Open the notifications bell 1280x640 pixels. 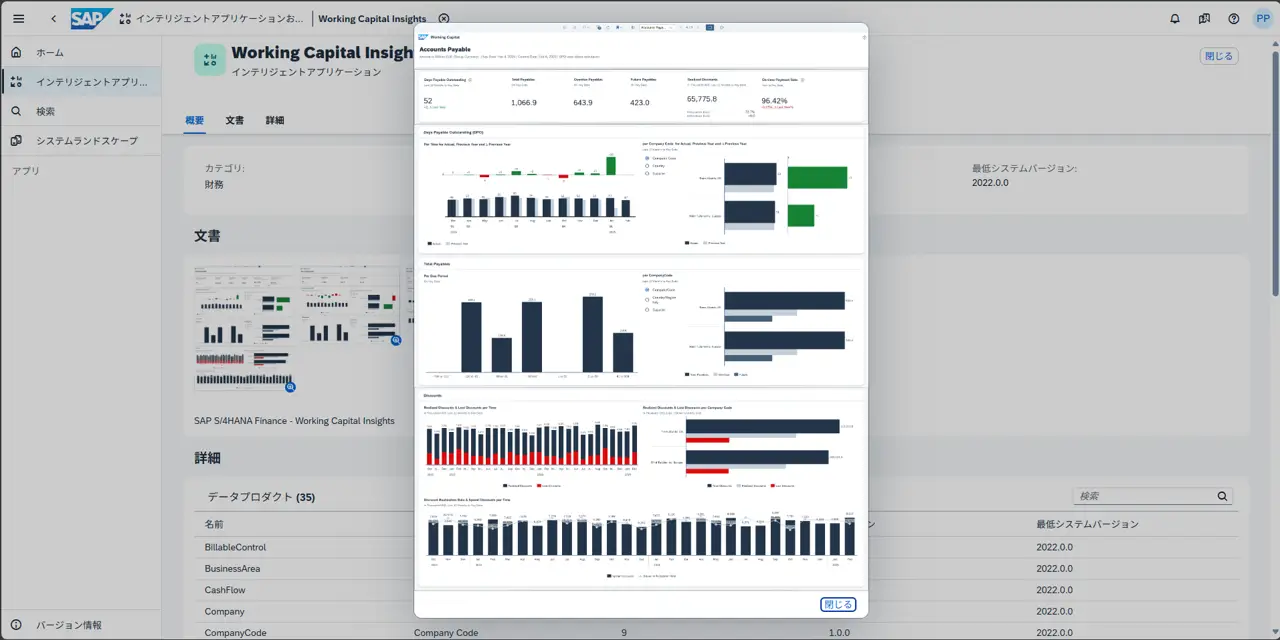click(x=1175, y=18)
